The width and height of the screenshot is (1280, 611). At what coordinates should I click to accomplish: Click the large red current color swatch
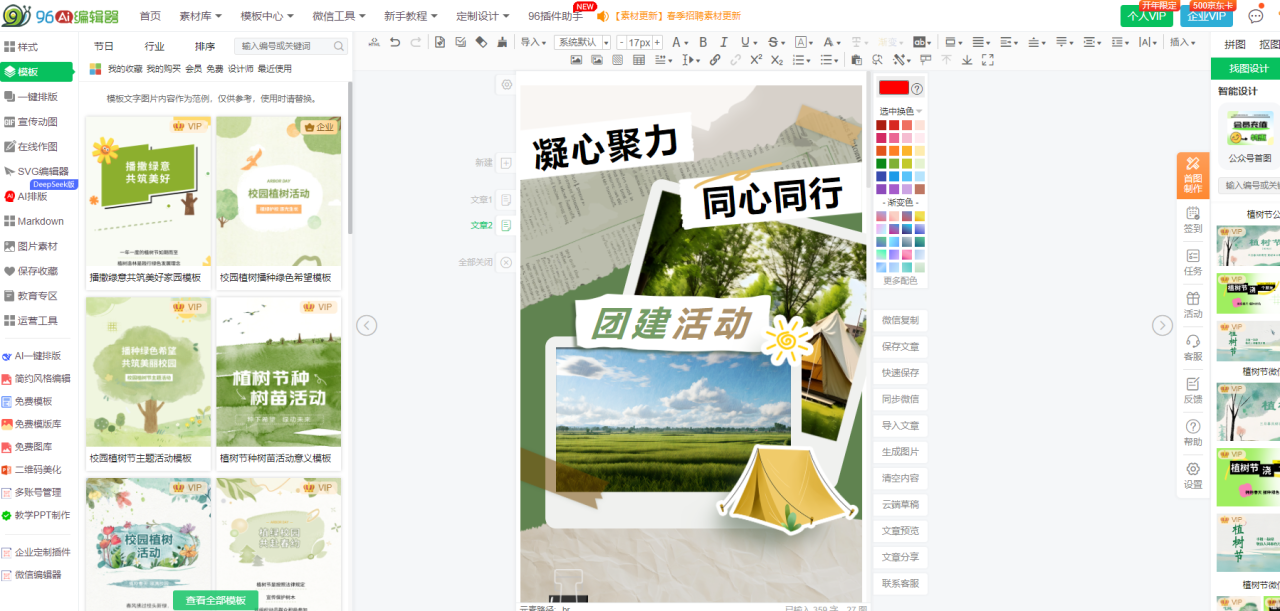(x=893, y=88)
